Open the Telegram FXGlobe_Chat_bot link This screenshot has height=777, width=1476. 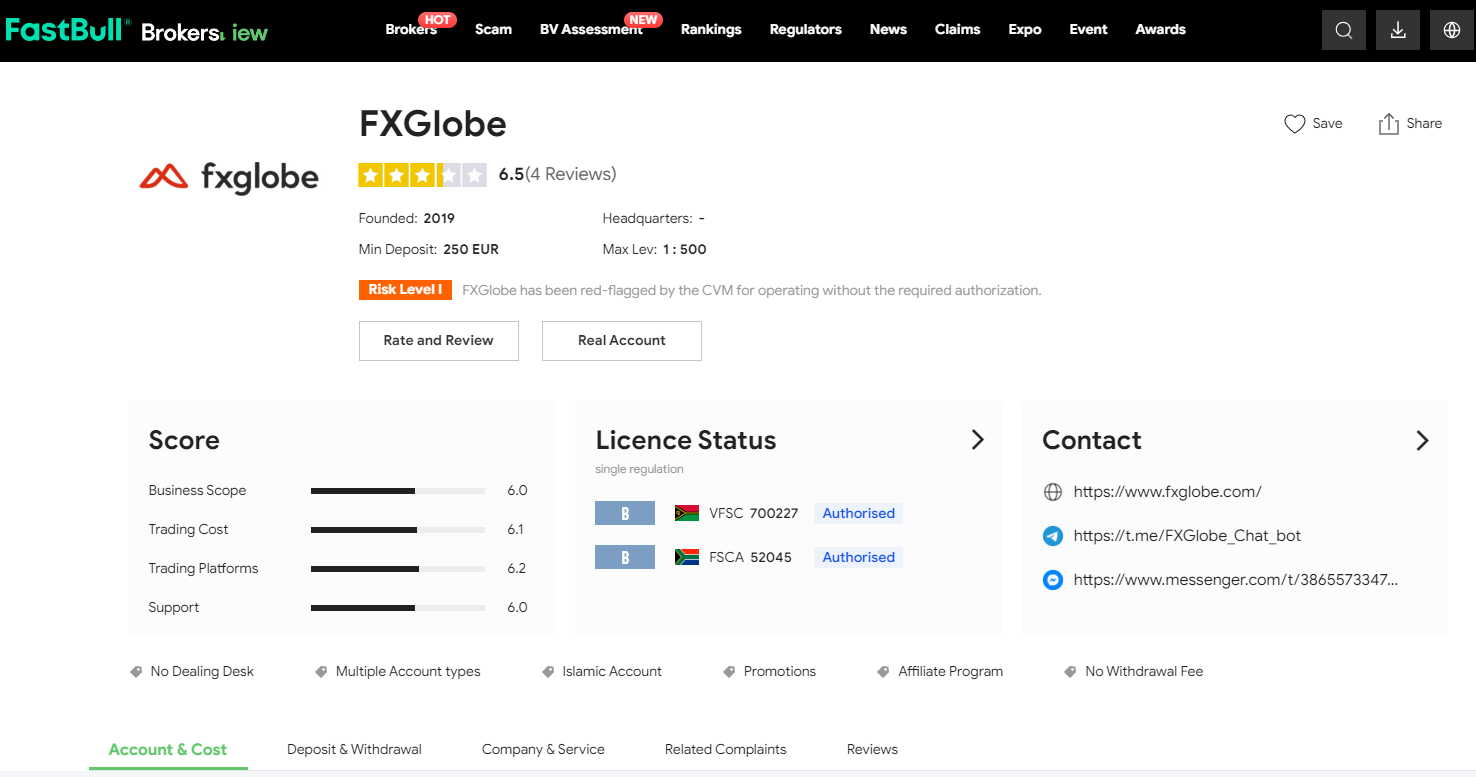(x=1187, y=536)
